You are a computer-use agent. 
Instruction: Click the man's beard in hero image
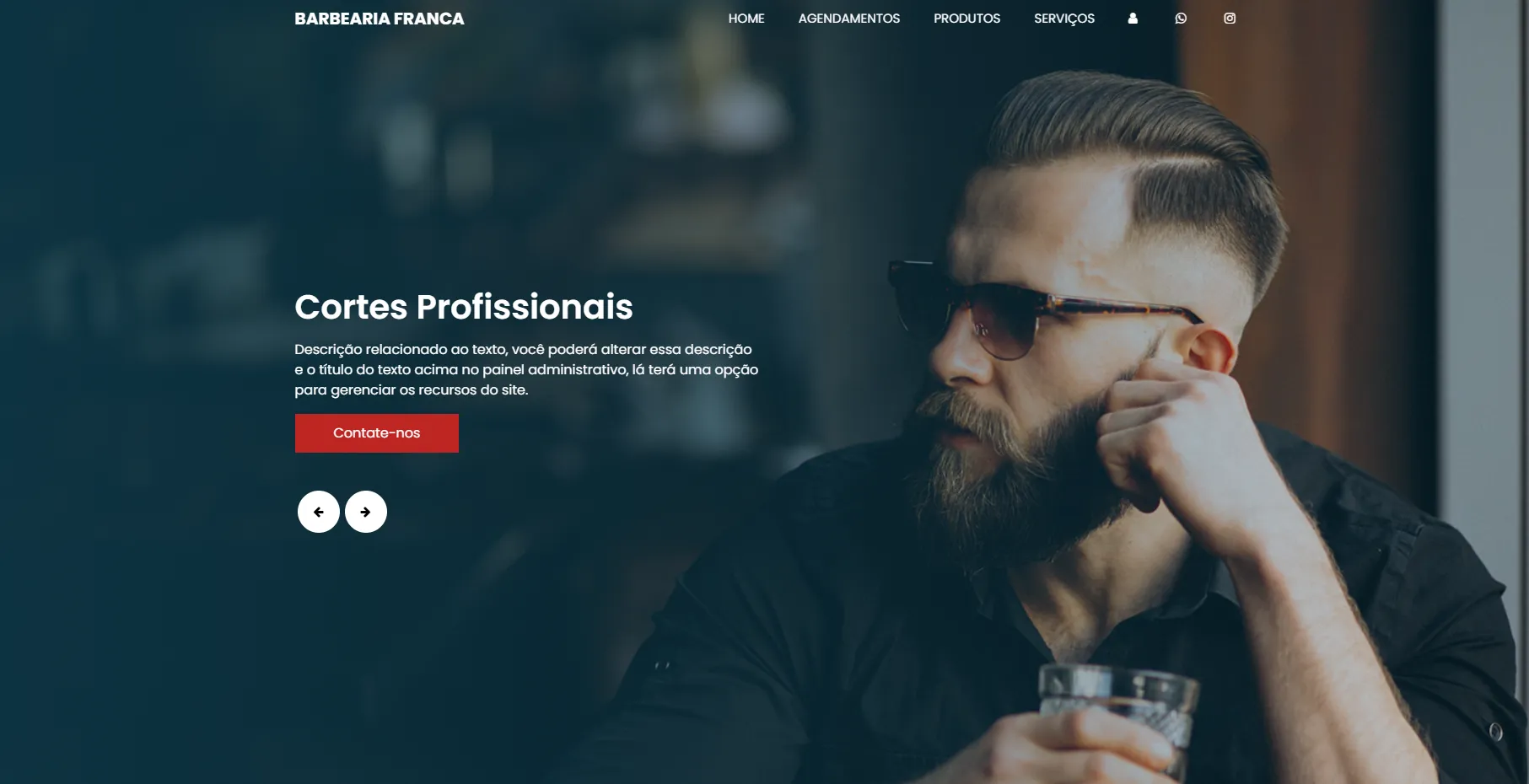point(1012,472)
